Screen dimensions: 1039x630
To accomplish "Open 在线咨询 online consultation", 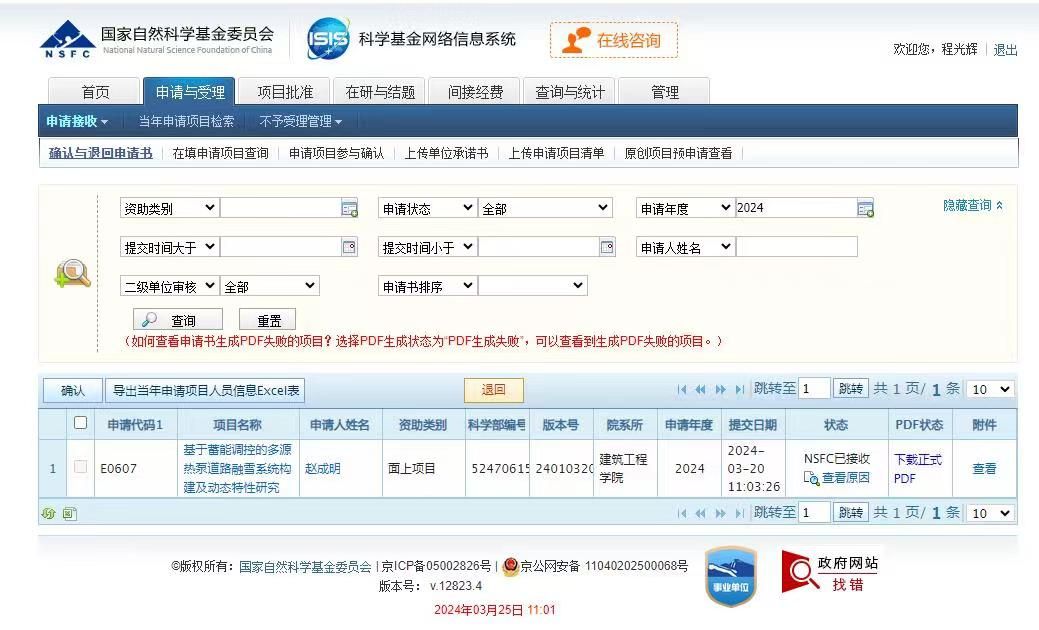I will point(614,40).
